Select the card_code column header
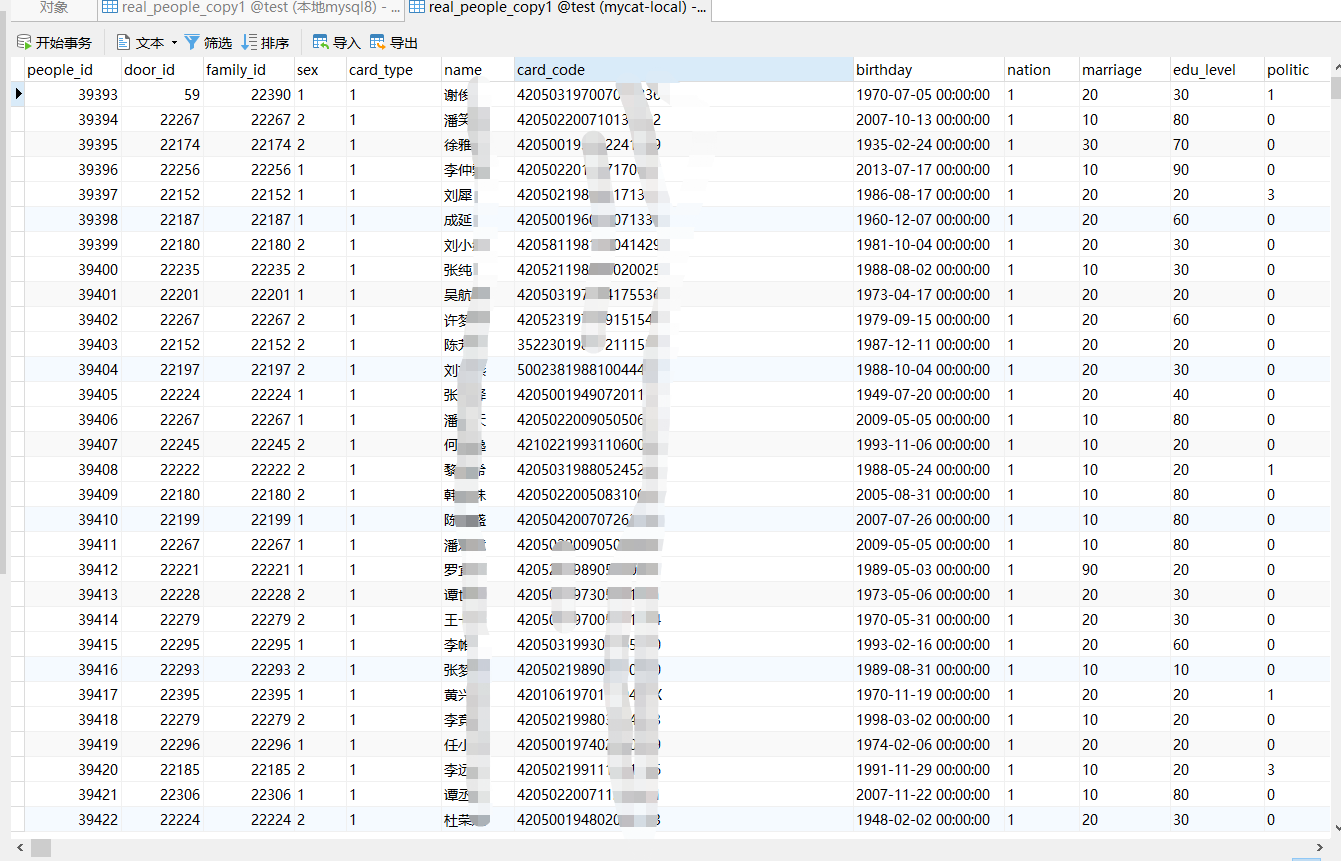The height and width of the screenshot is (861, 1341). (684, 70)
